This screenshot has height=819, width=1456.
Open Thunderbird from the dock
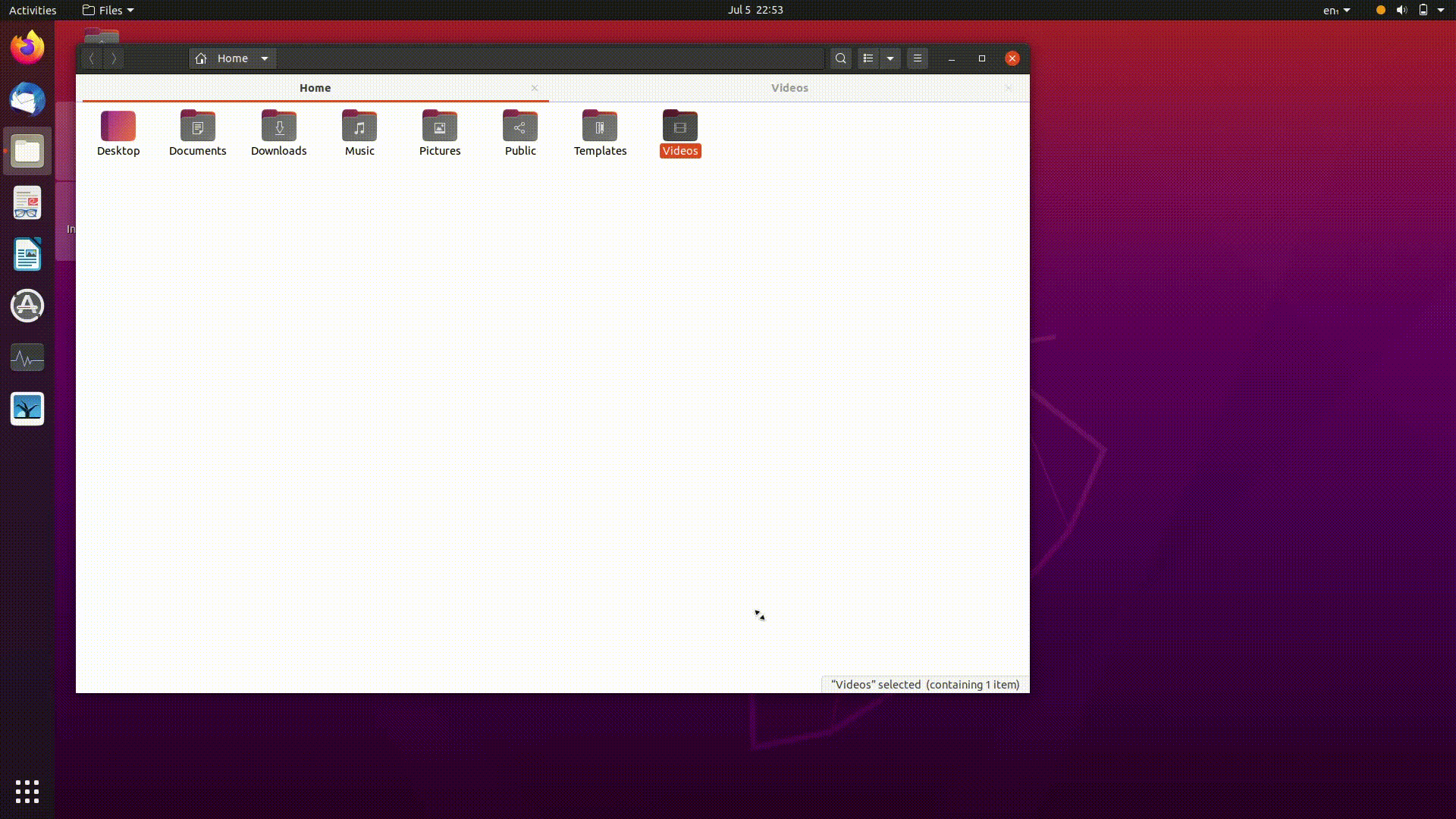pyautogui.click(x=27, y=99)
